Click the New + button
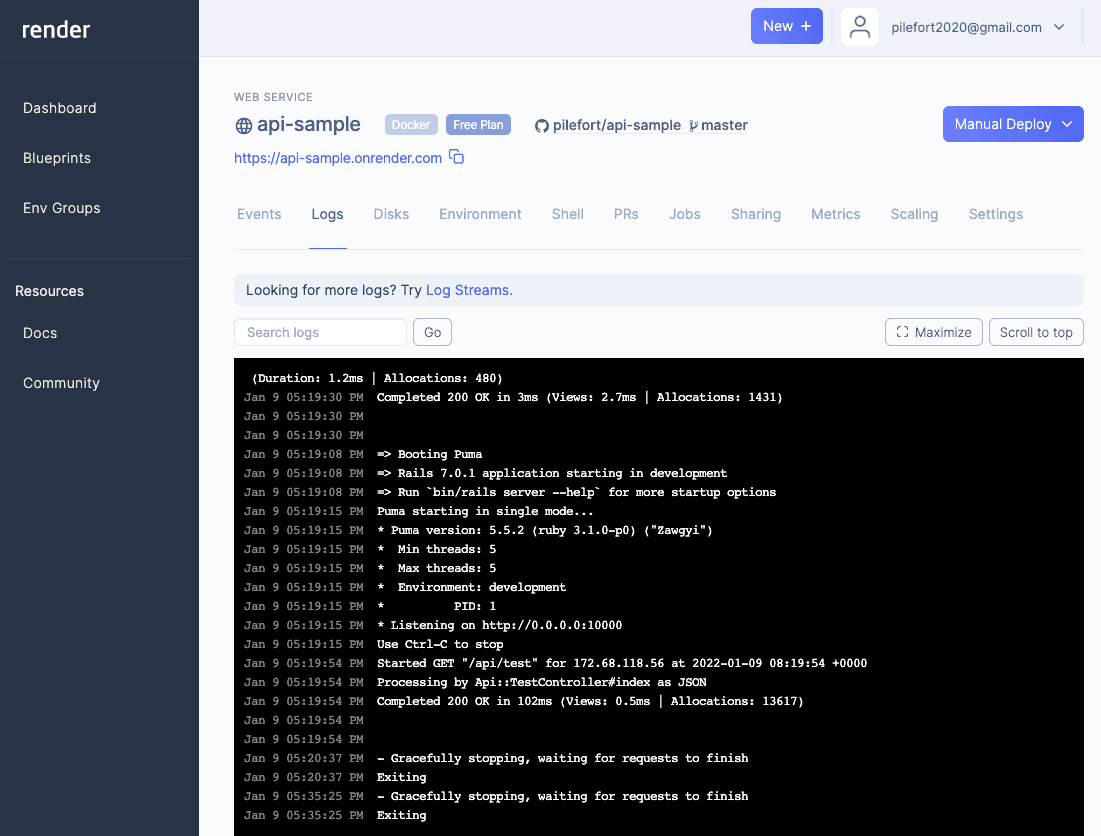The height and width of the screenshot is (836, 1101). point(786,26)
